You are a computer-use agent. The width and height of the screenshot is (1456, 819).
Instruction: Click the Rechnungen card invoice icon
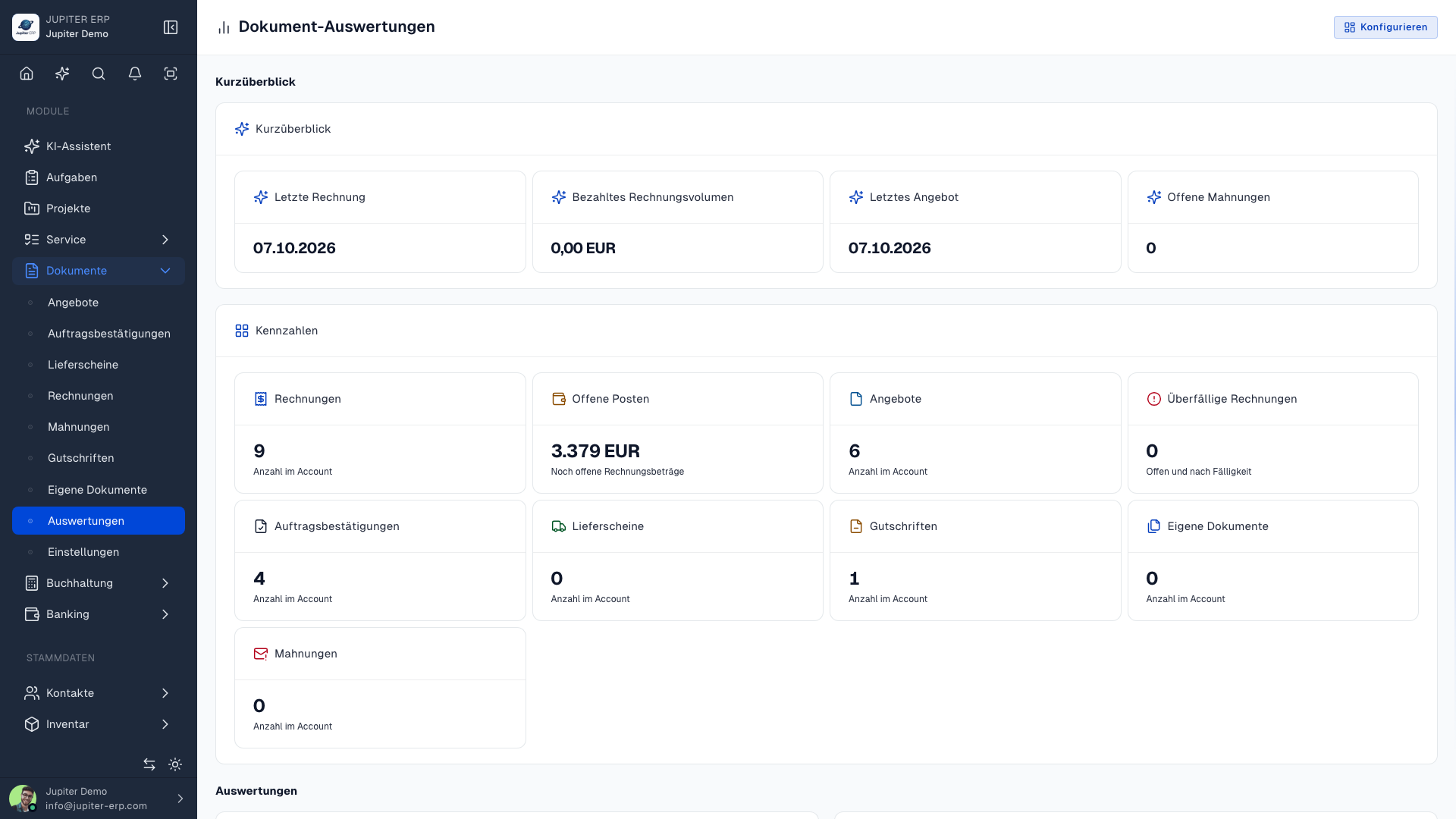pyautogui.click(x=261, y=399)
